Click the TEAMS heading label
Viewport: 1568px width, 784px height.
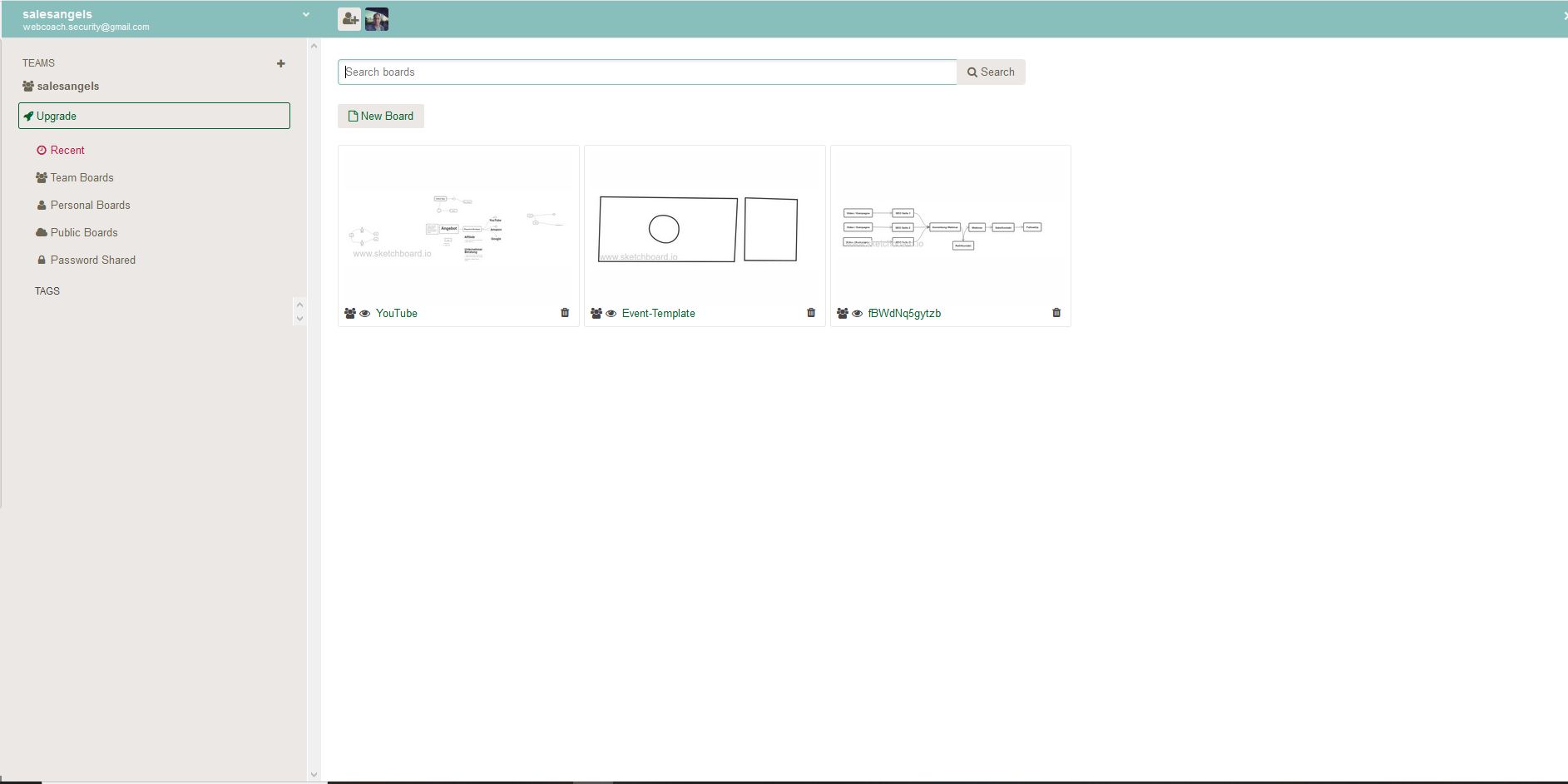click(38, 63)
